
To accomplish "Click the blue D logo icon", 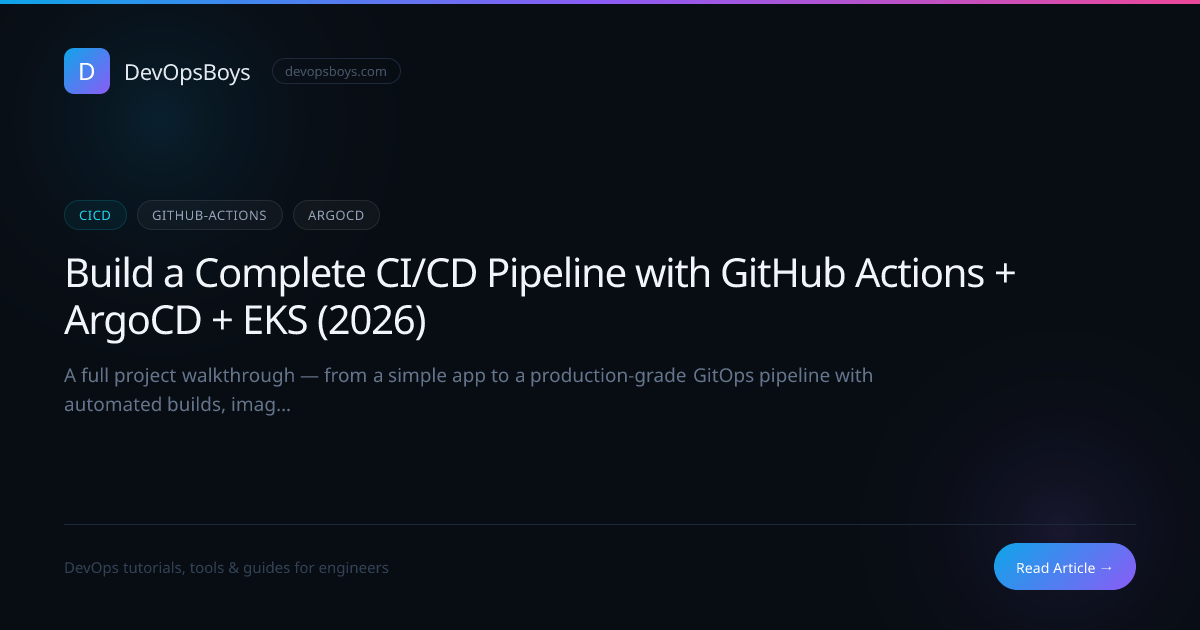I will 87,71.
